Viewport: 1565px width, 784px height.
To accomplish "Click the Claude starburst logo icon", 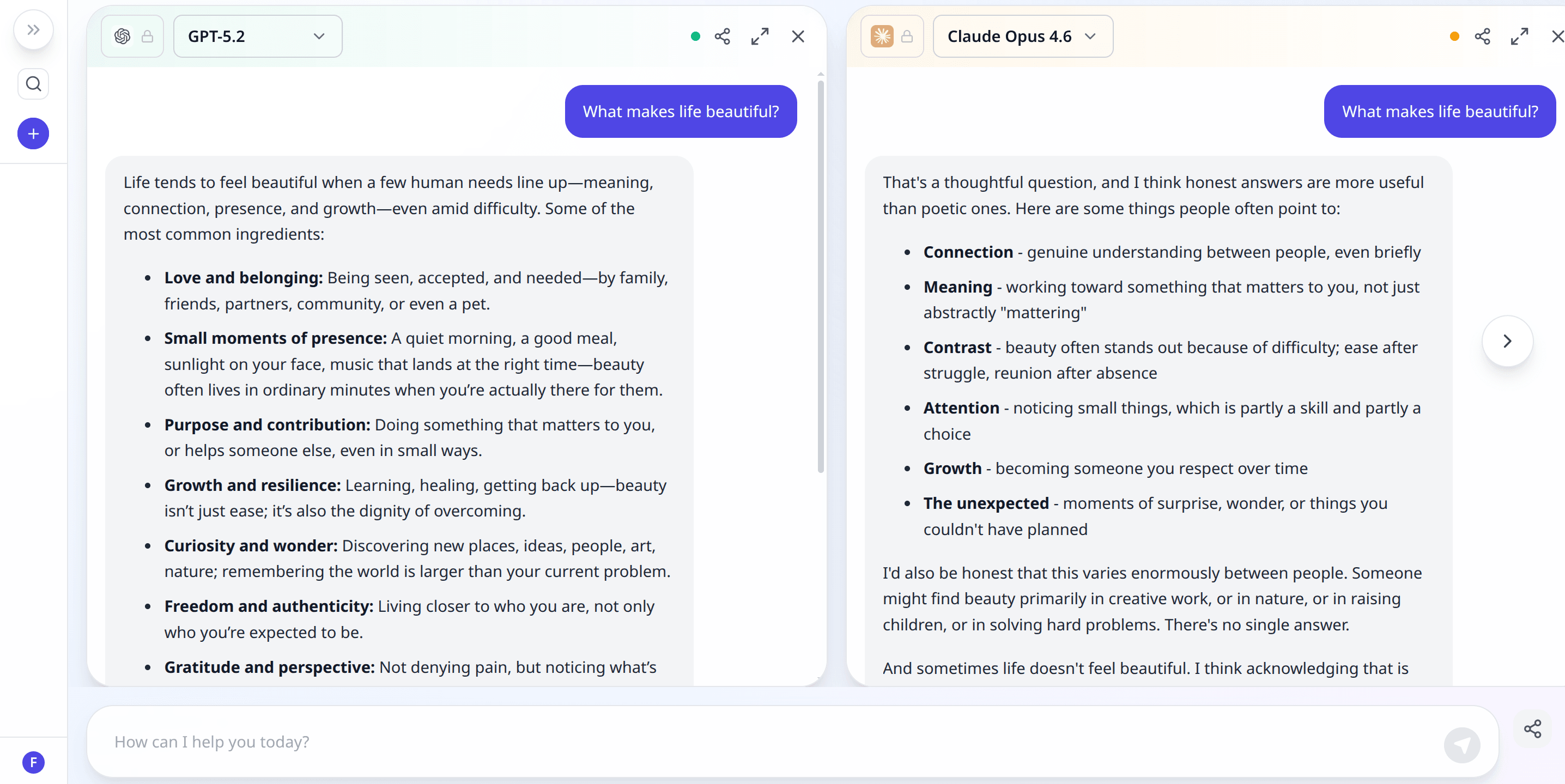I will point(882,37).
